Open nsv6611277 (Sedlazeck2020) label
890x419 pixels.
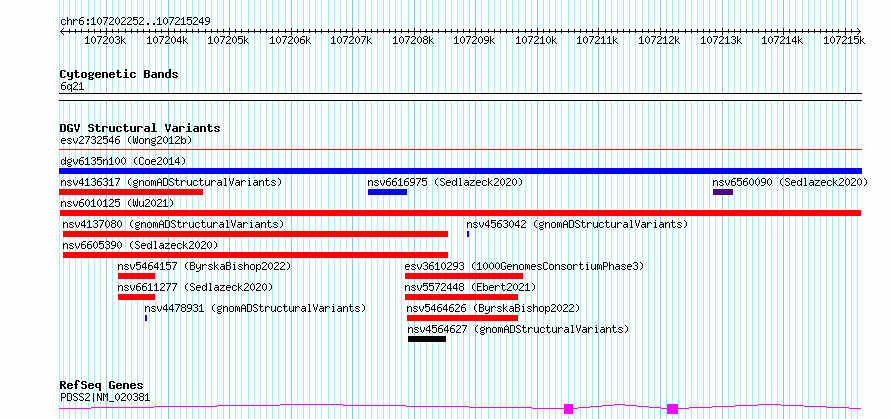click(x=195, y=287)
